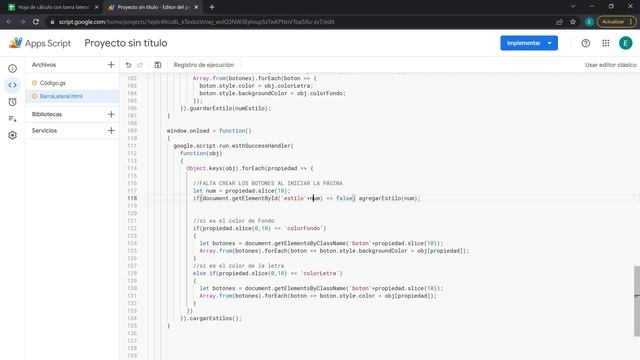The width and height of the screenshot is (640, 360).
Task: Select the Bibliotecas section header
Action: (x=47, y=114)
